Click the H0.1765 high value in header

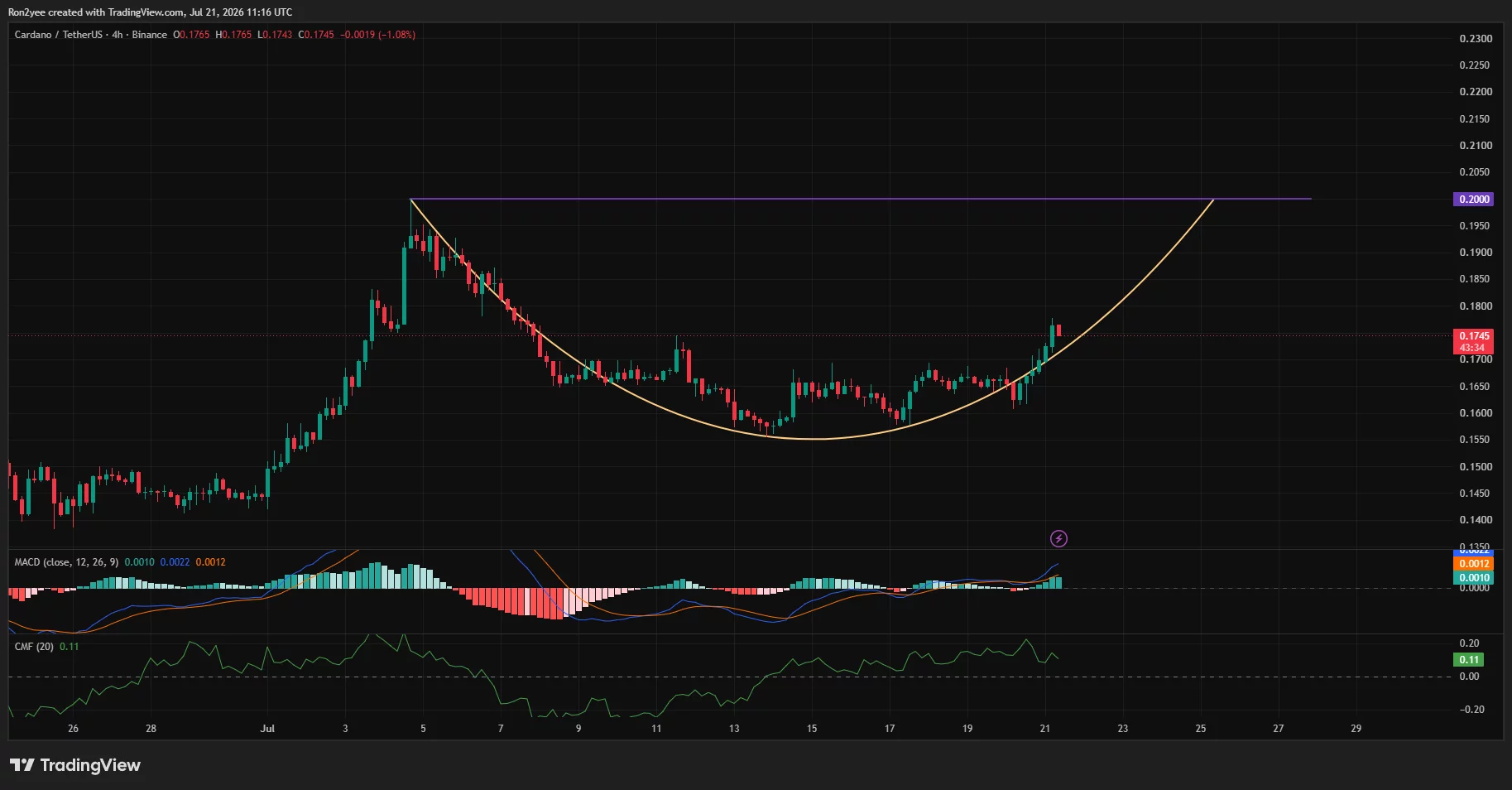click(233, 35)
